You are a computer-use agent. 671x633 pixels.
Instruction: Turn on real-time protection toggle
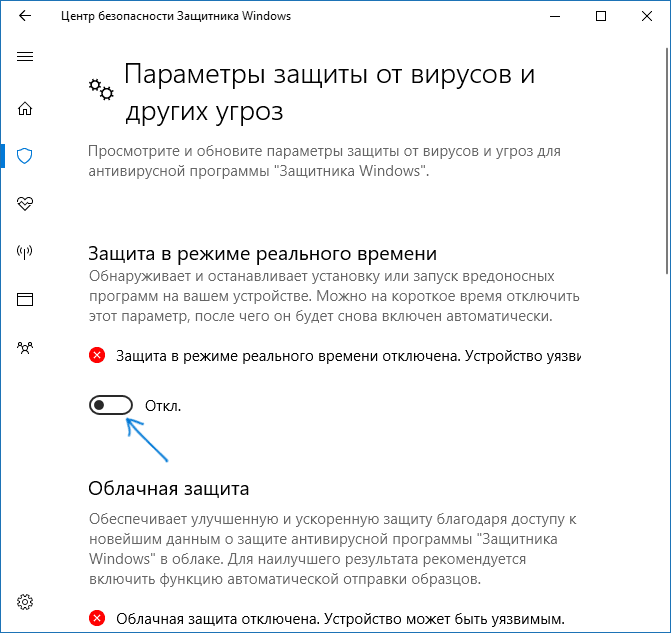[111, 405]
